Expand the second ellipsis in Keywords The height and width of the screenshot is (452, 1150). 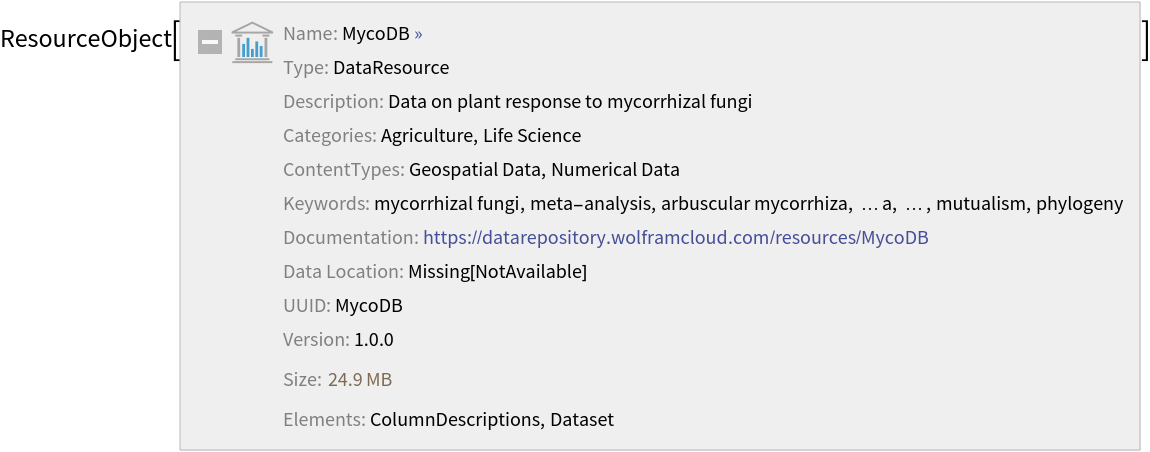pyautogui.click(x=913, y=204)
